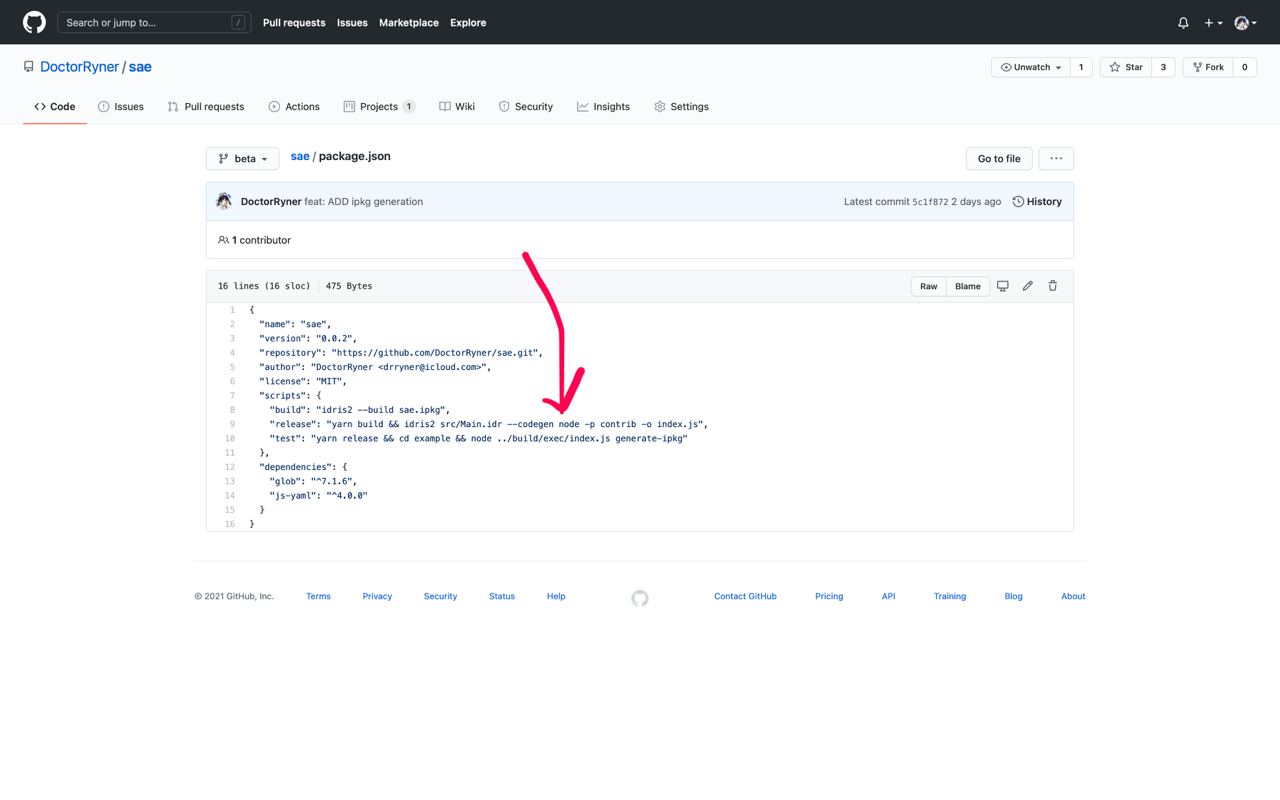Viewport: 1280px width, 800px height.
Task: Open the notifications bell
Action: click(x=1183, y=22)
